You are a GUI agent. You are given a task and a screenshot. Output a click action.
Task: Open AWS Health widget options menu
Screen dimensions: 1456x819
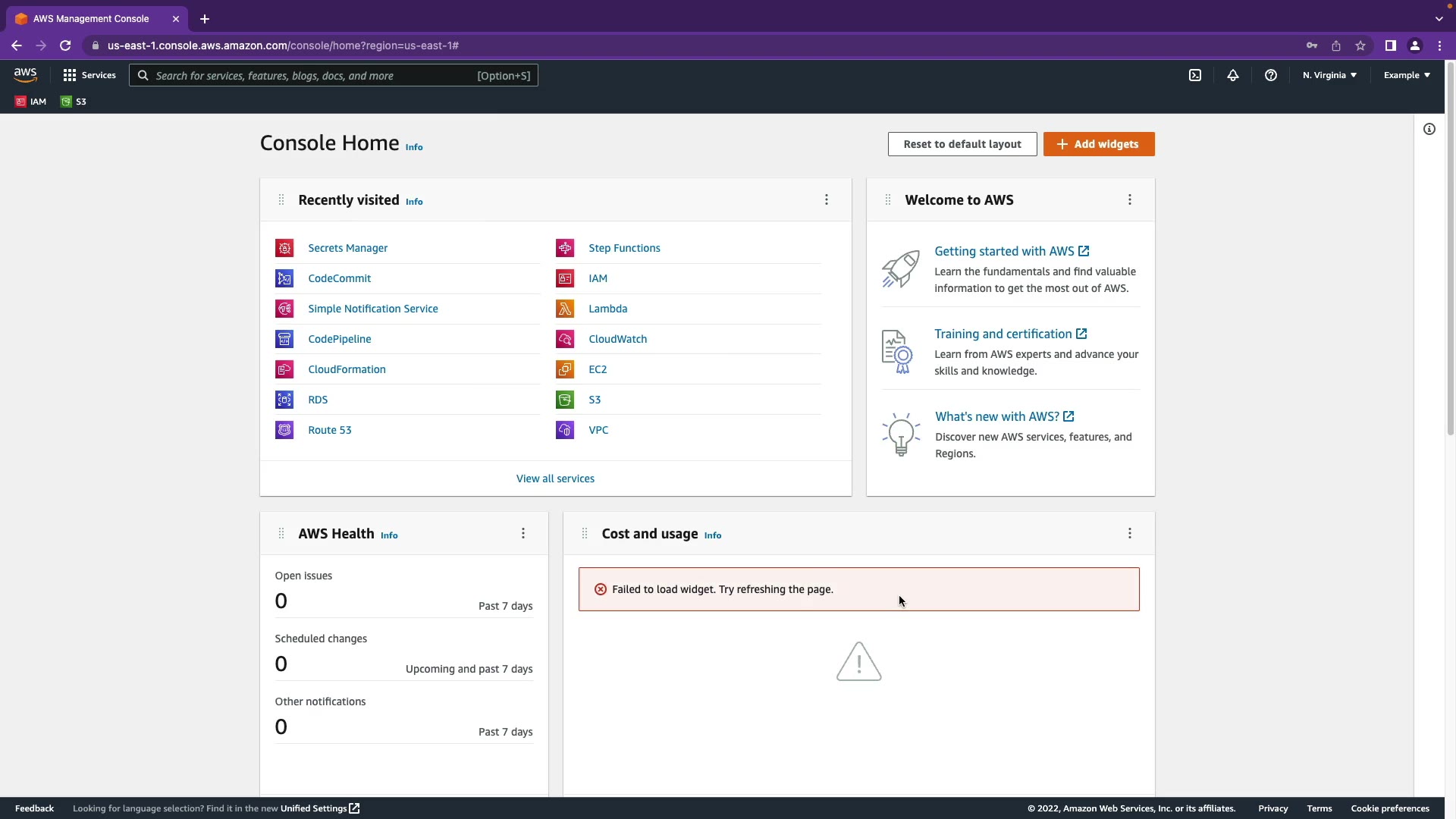click(x=523, y=533)
